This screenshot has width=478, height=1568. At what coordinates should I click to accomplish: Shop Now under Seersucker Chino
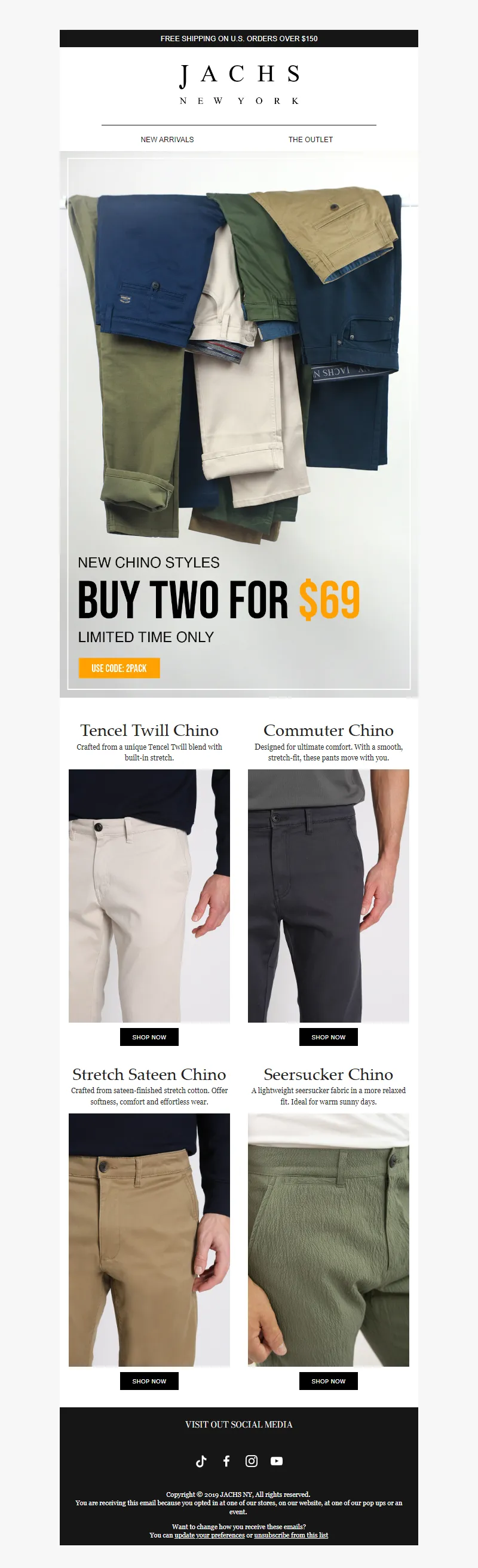click(328, 1381)
